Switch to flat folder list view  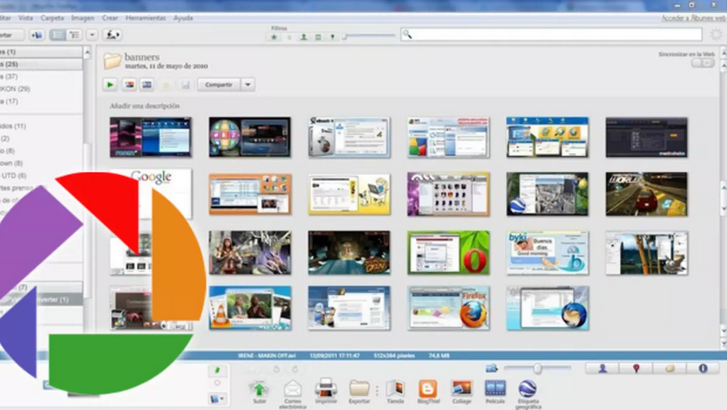(x=57, y=35)
